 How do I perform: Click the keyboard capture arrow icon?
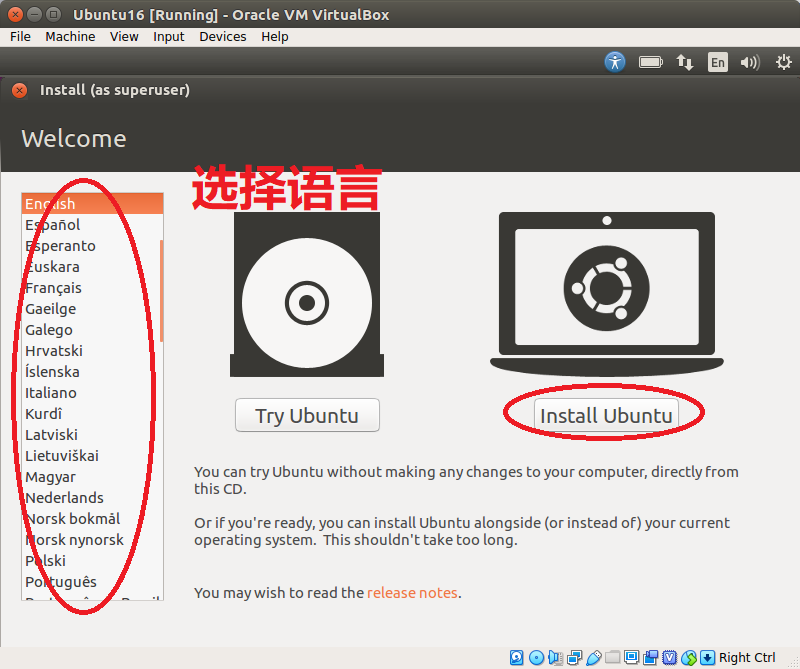707,657
